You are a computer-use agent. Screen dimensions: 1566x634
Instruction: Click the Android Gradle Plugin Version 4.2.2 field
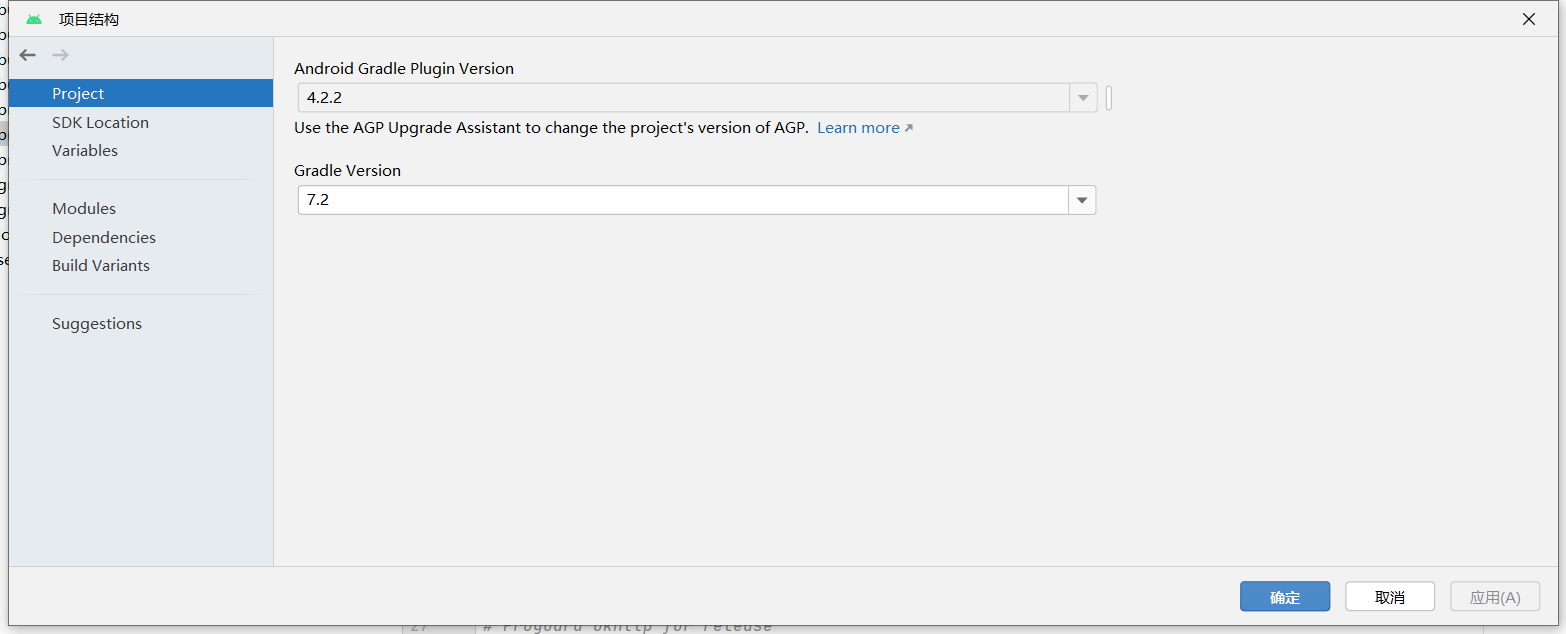pyautogui.click(x=682, y=98)
